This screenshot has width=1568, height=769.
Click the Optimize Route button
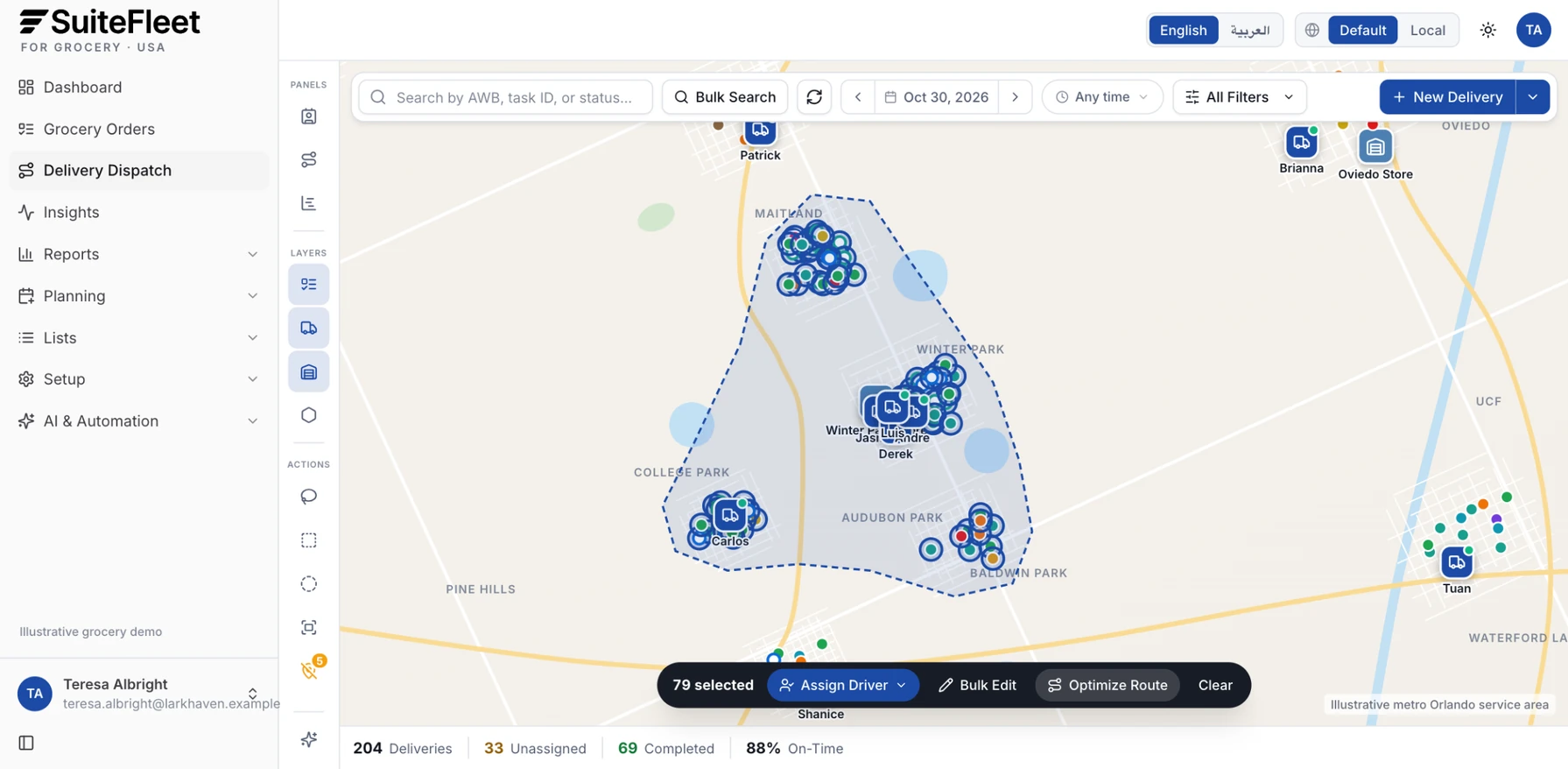point(1107,685)
